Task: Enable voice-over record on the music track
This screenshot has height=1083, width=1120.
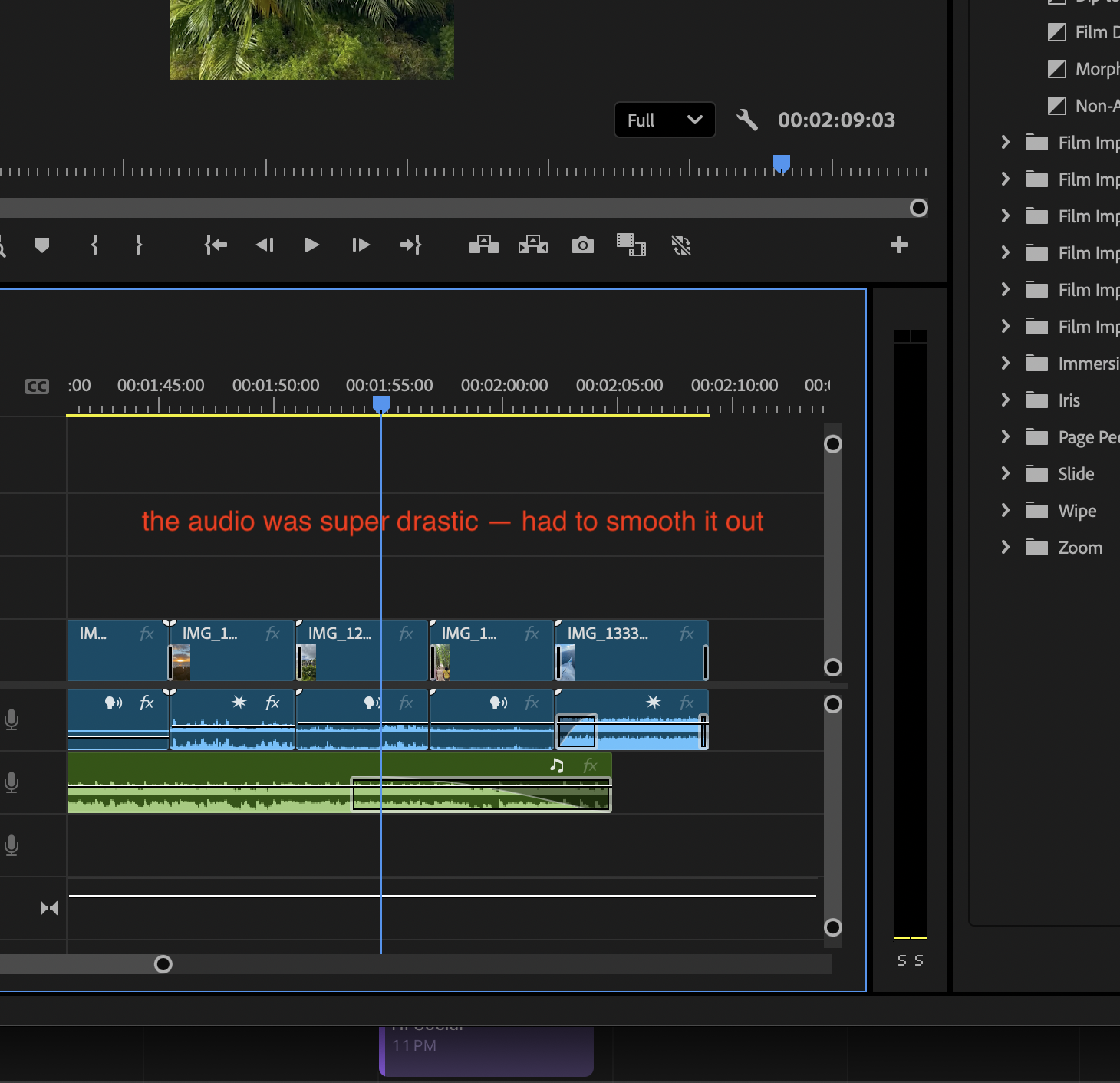Action: coord(12,782)
